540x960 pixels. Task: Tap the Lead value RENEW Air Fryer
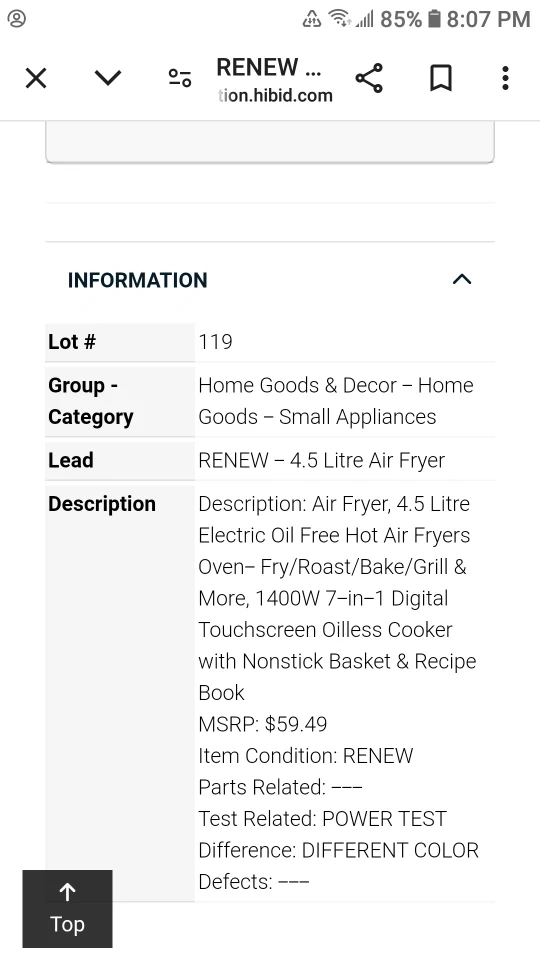tap(321, 460)
